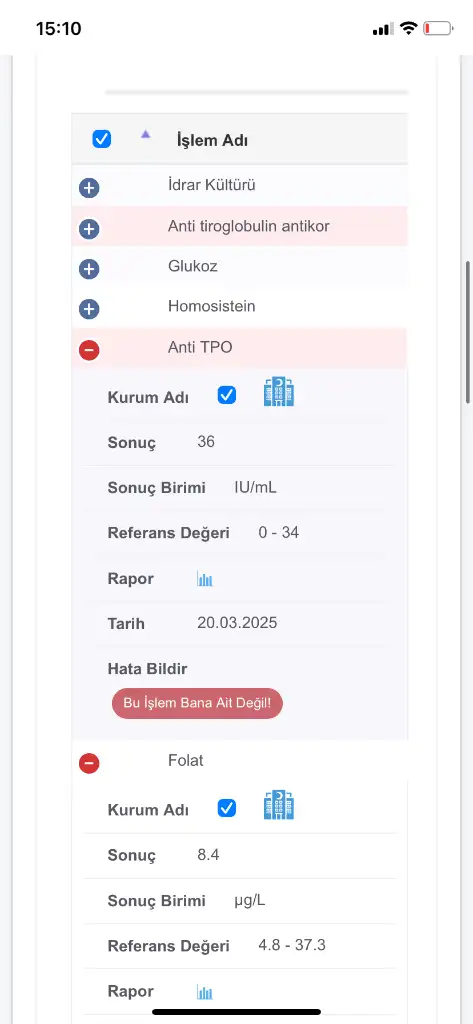
Task: Open the Folat hospital building icon
Action: pyautogui.click(x=279, y=805)
